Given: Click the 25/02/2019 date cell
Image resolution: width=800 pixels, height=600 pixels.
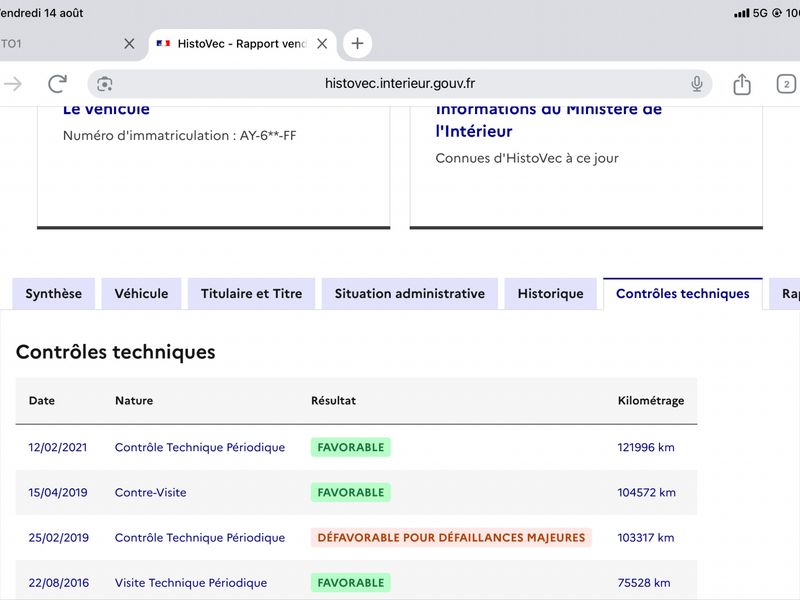Looking at the screenshot, I should coord(59,537).
